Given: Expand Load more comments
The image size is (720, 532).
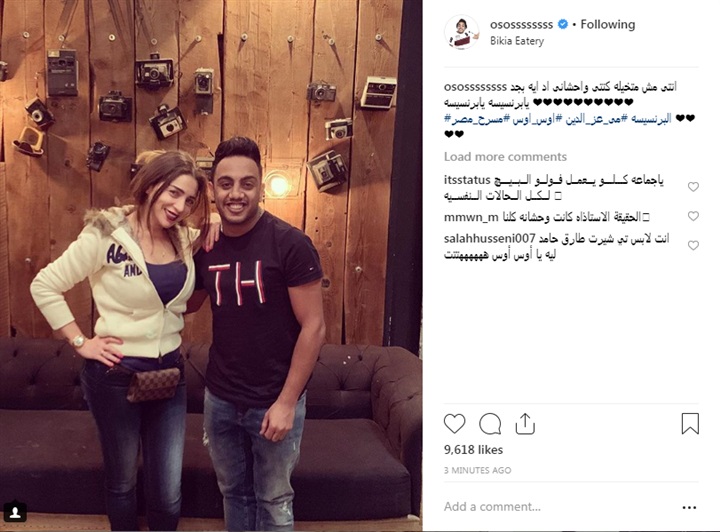Looking at the screenshot, I should point(505,157).
